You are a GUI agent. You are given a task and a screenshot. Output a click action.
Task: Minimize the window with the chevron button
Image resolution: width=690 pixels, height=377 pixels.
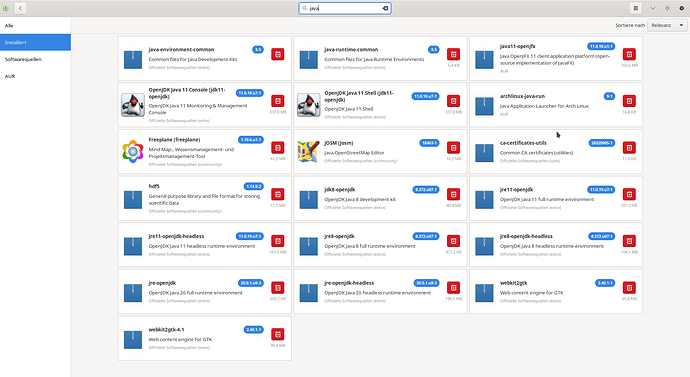[x=653, y=8]
